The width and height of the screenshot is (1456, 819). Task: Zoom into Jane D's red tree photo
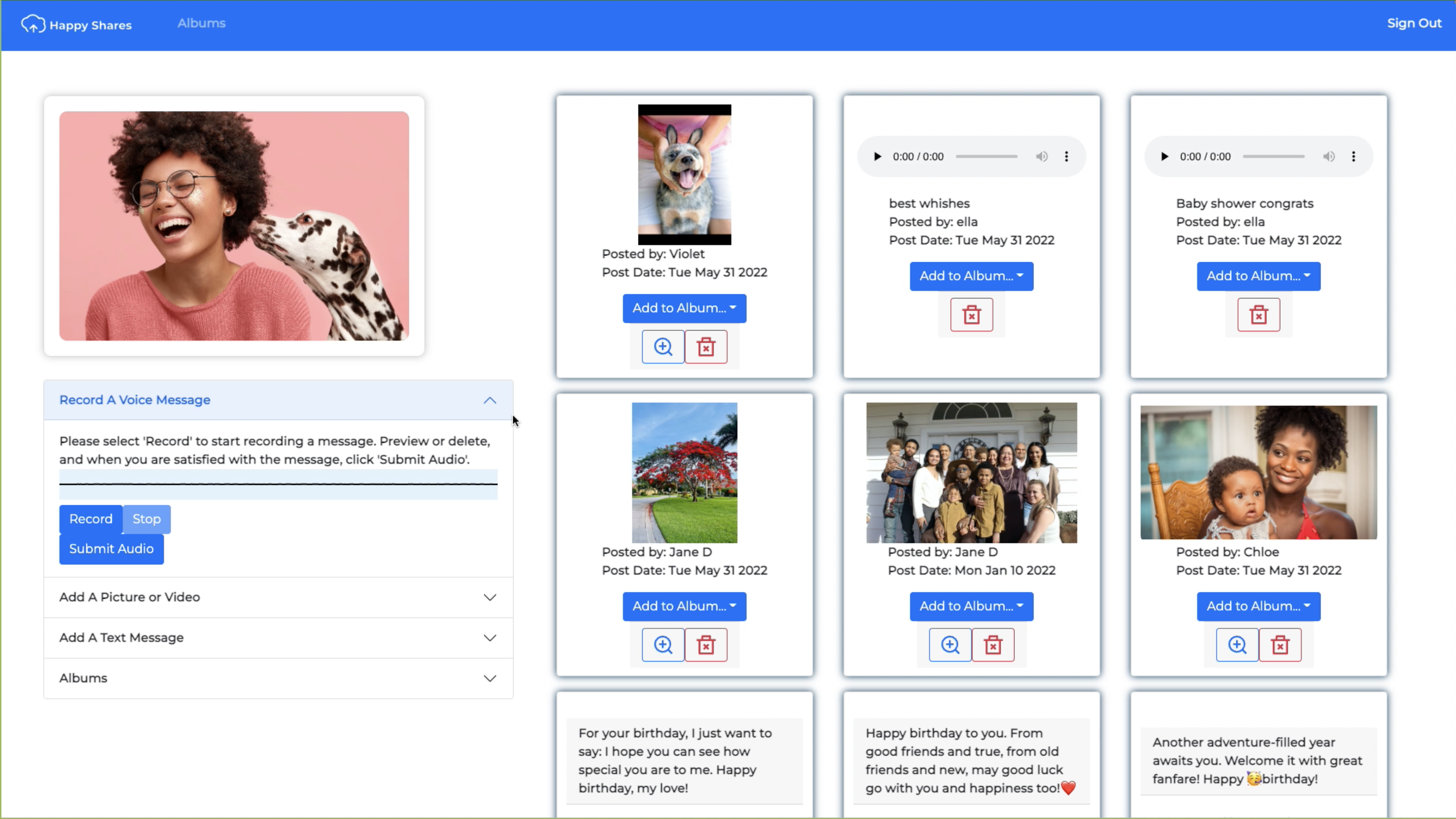tap(663, 645)
